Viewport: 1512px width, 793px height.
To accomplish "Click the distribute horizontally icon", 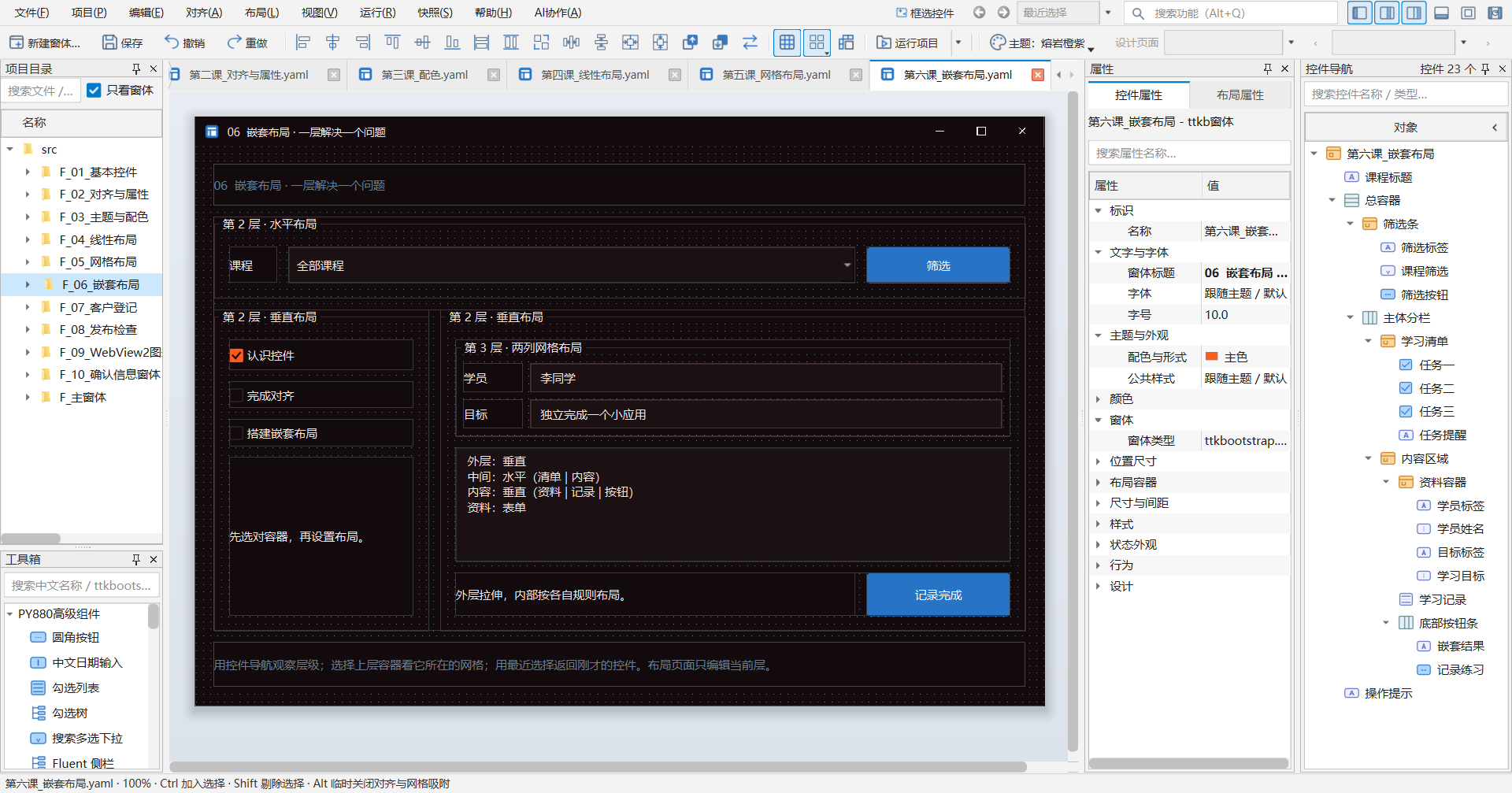I will coord(571,43).
